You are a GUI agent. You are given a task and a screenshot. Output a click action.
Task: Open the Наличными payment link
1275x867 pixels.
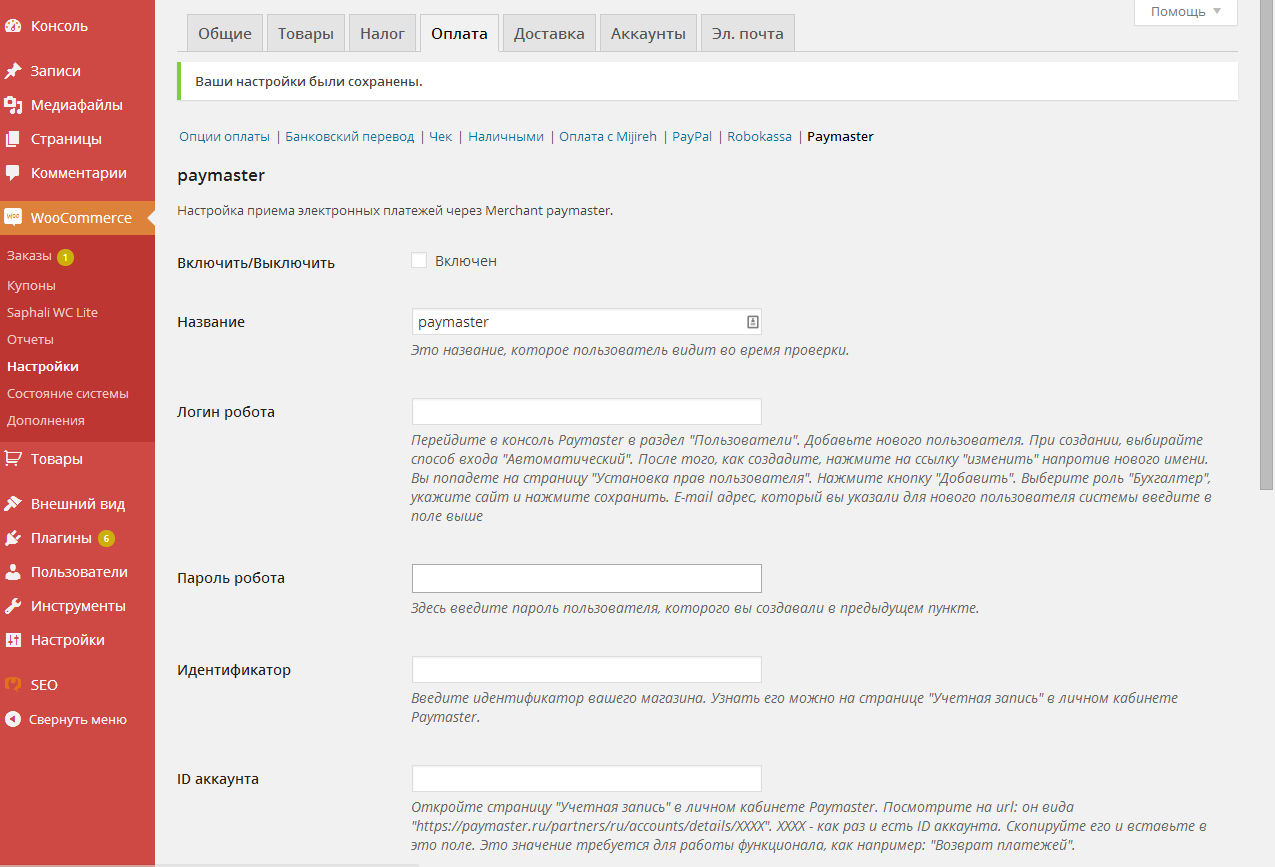click(x=506, y=137)
